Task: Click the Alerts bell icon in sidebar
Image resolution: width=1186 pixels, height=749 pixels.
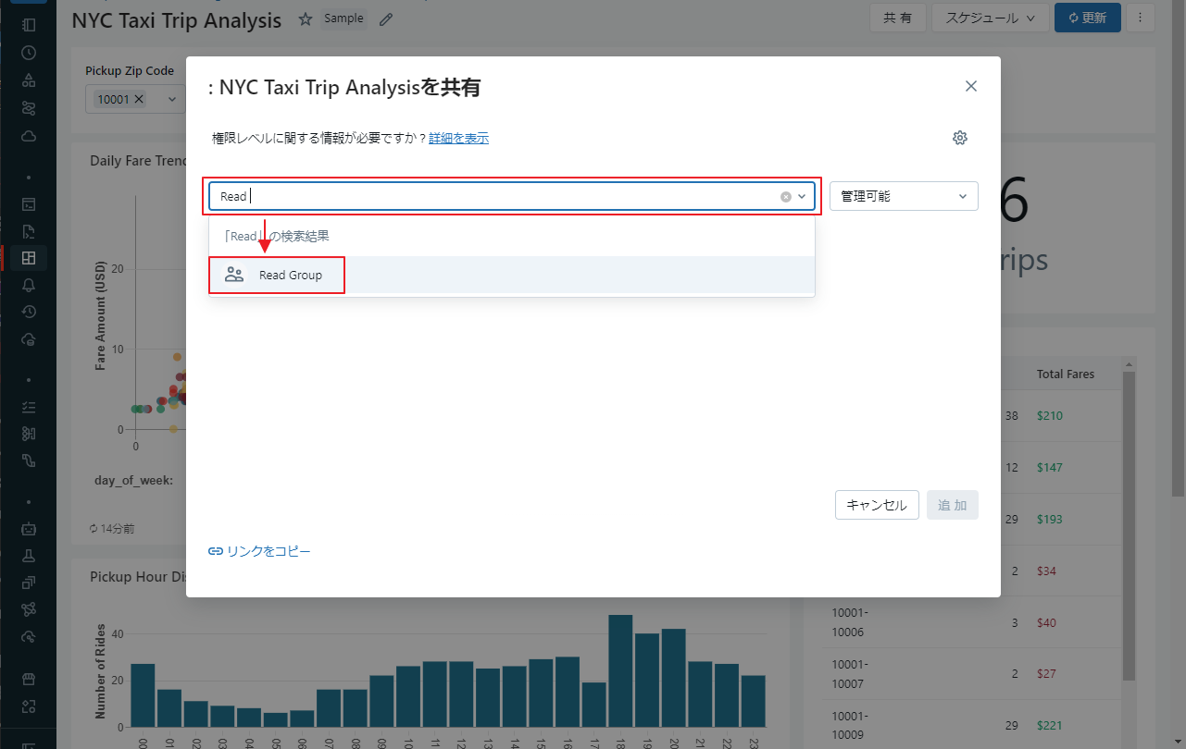Action: pyautogui.click(x=28, y=285)
